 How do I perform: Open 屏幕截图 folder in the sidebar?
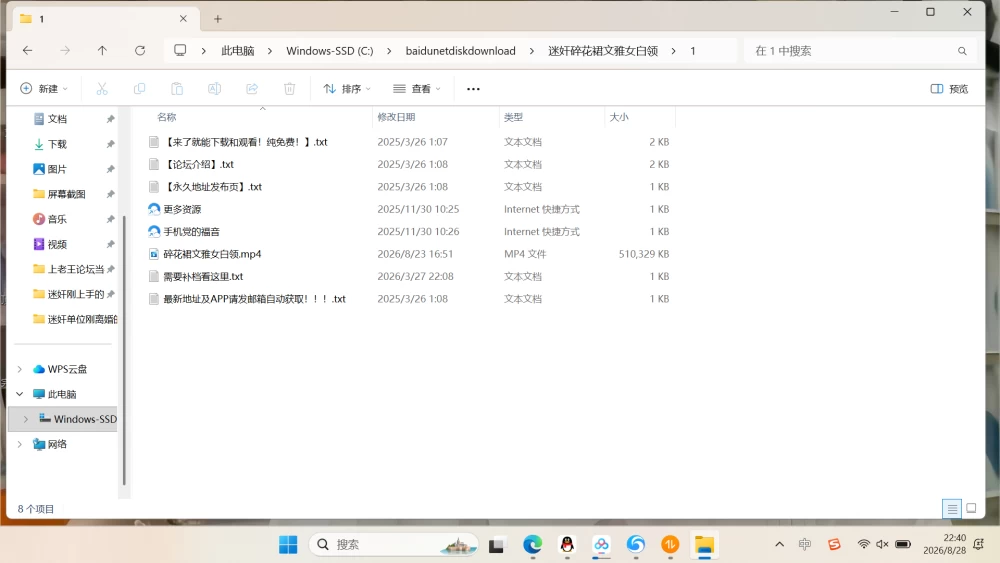(x=66, y=194)
